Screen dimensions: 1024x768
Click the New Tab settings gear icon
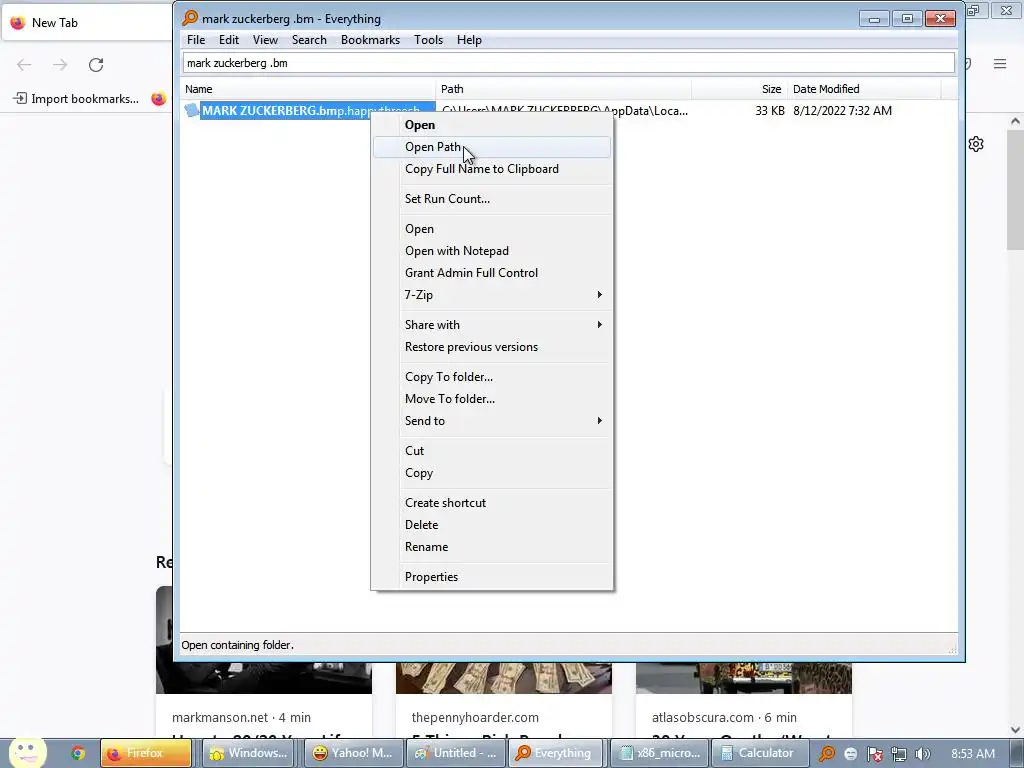click(x=976, y=144)
